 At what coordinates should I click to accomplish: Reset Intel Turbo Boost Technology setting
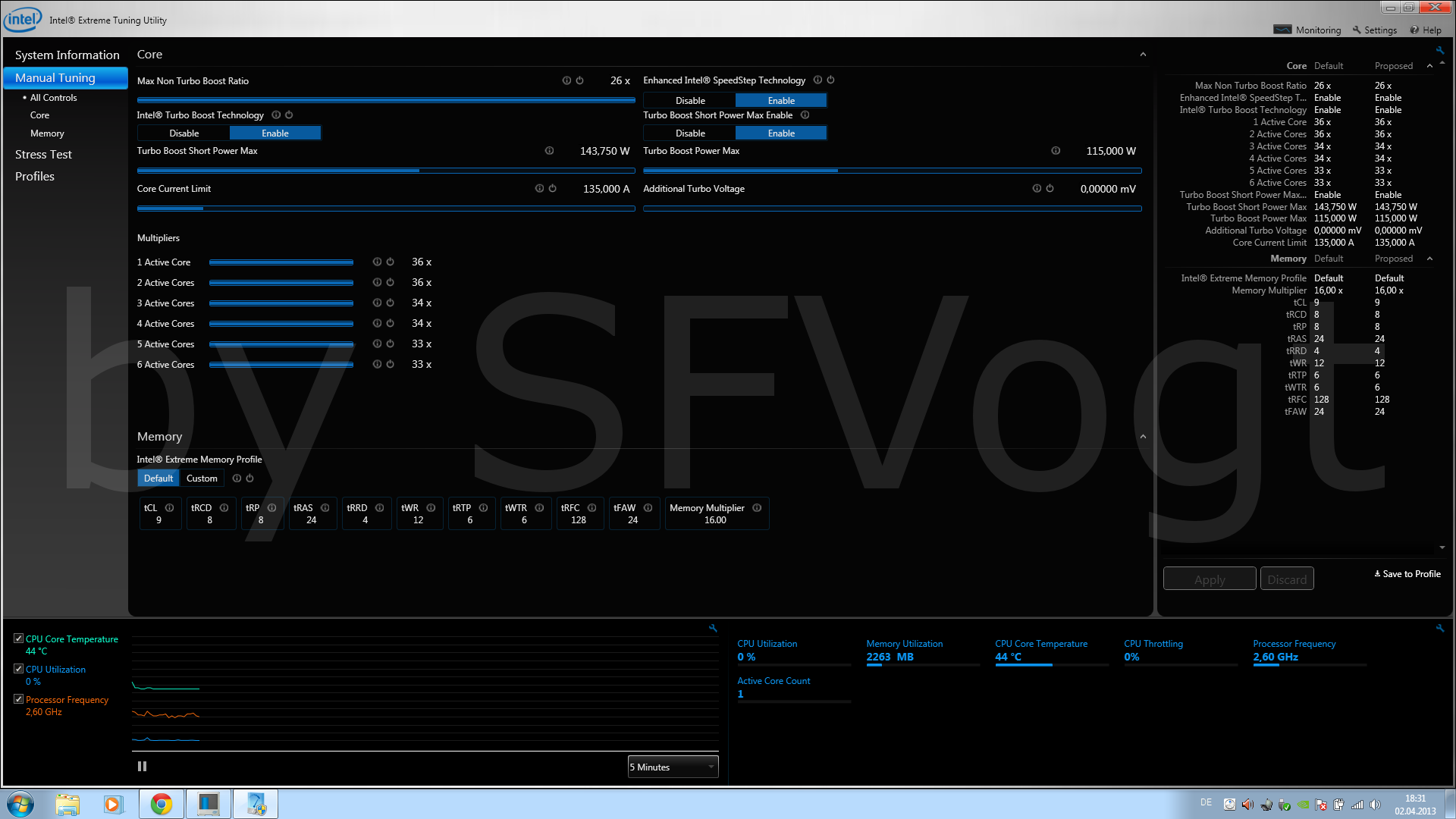(x=289, y=115)
